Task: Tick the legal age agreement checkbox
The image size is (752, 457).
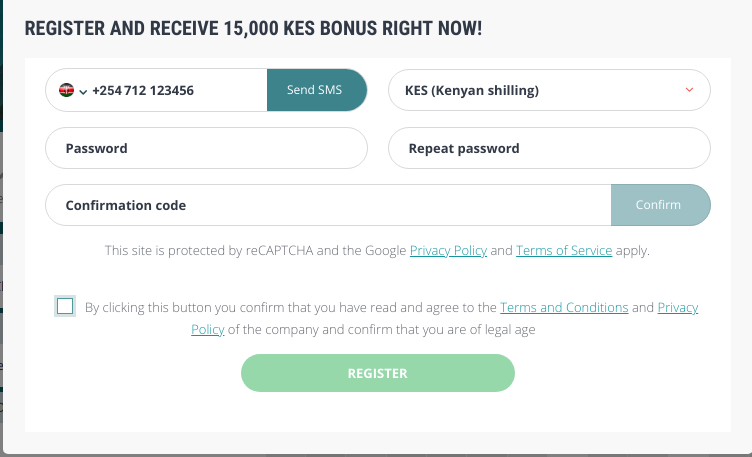Action: point(66,306)
